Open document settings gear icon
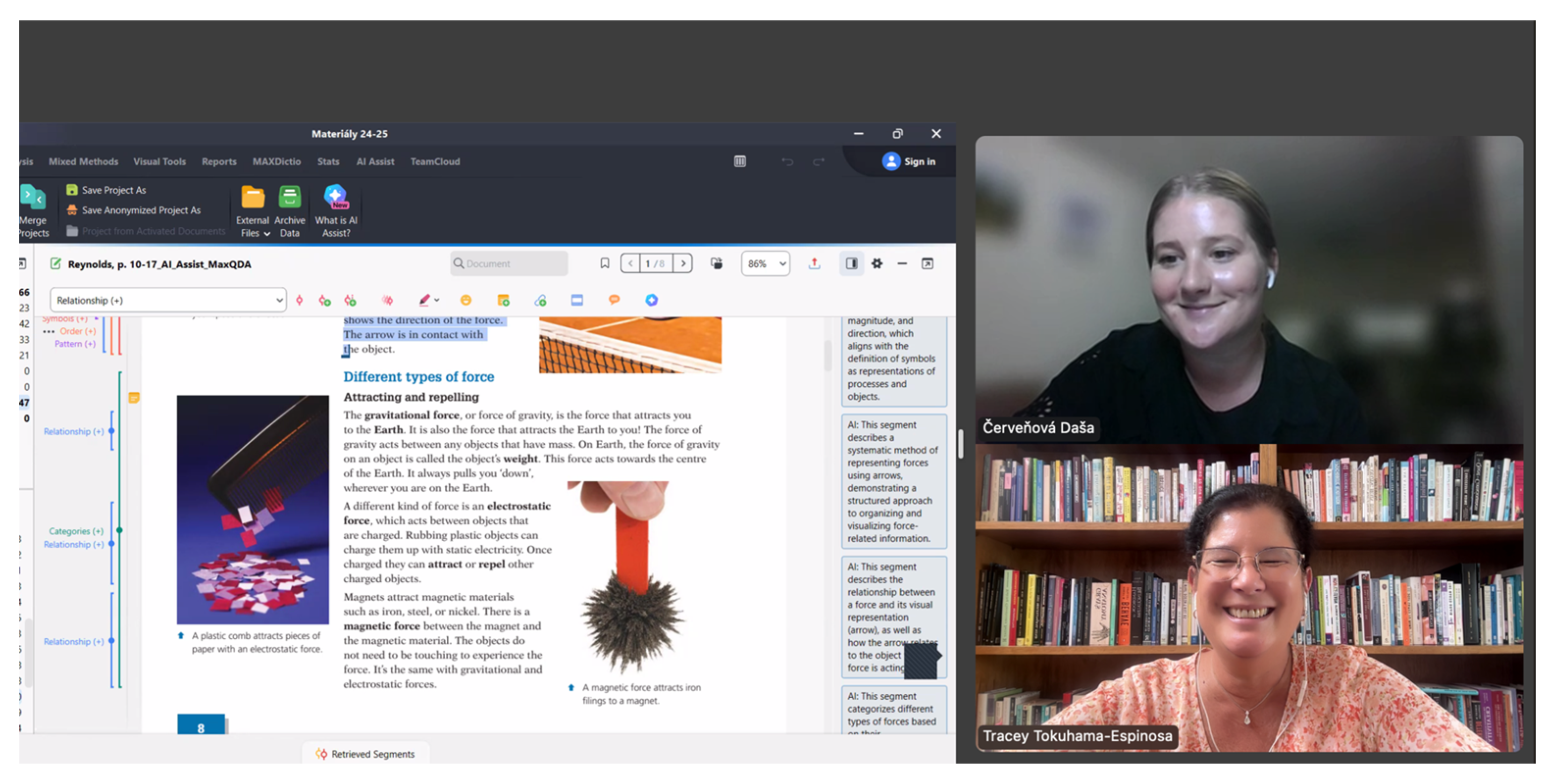1553x784 pixels. (x=877, y=263)
